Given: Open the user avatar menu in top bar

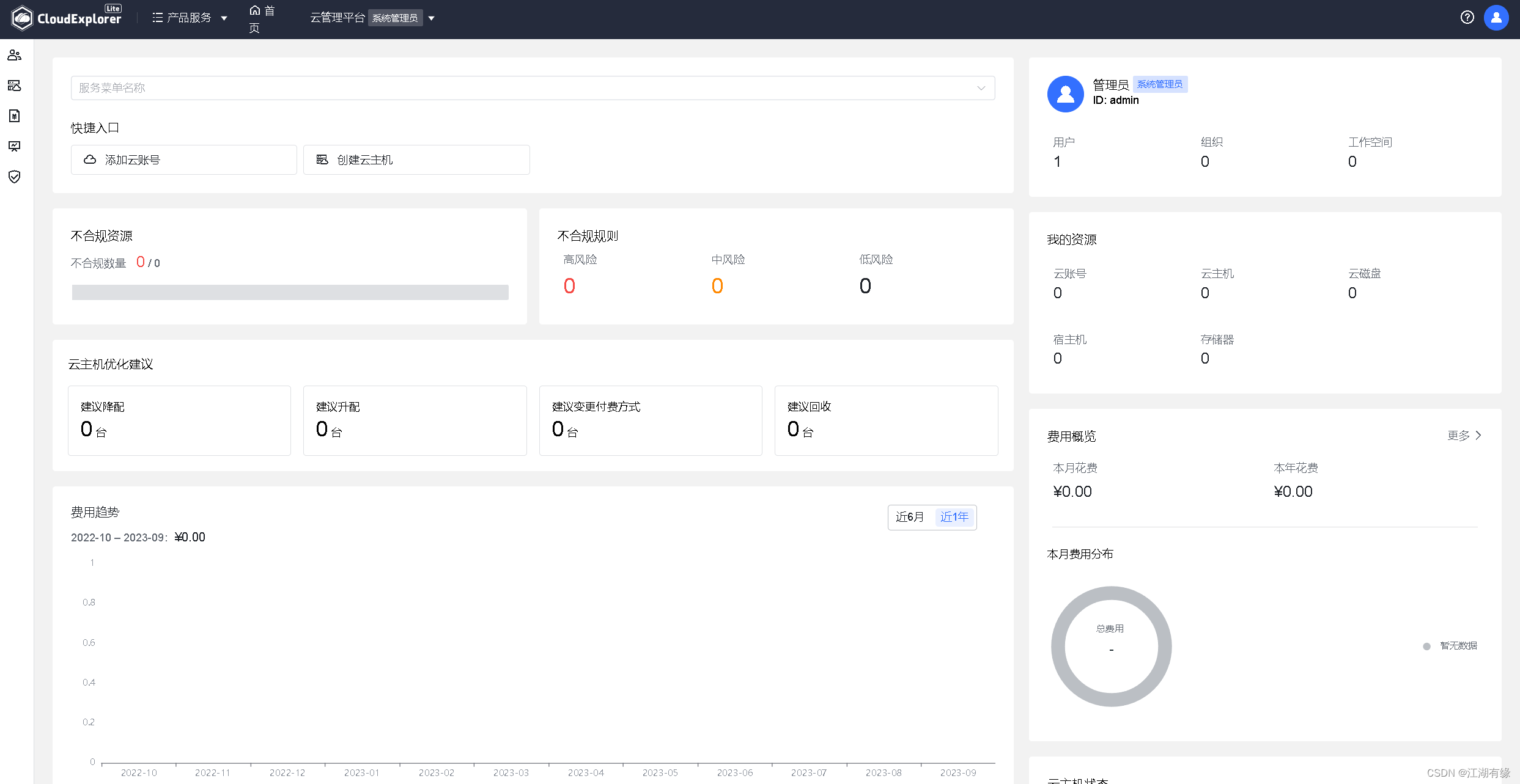Looking at the screenshot, I should click(x=1496, y=18).
